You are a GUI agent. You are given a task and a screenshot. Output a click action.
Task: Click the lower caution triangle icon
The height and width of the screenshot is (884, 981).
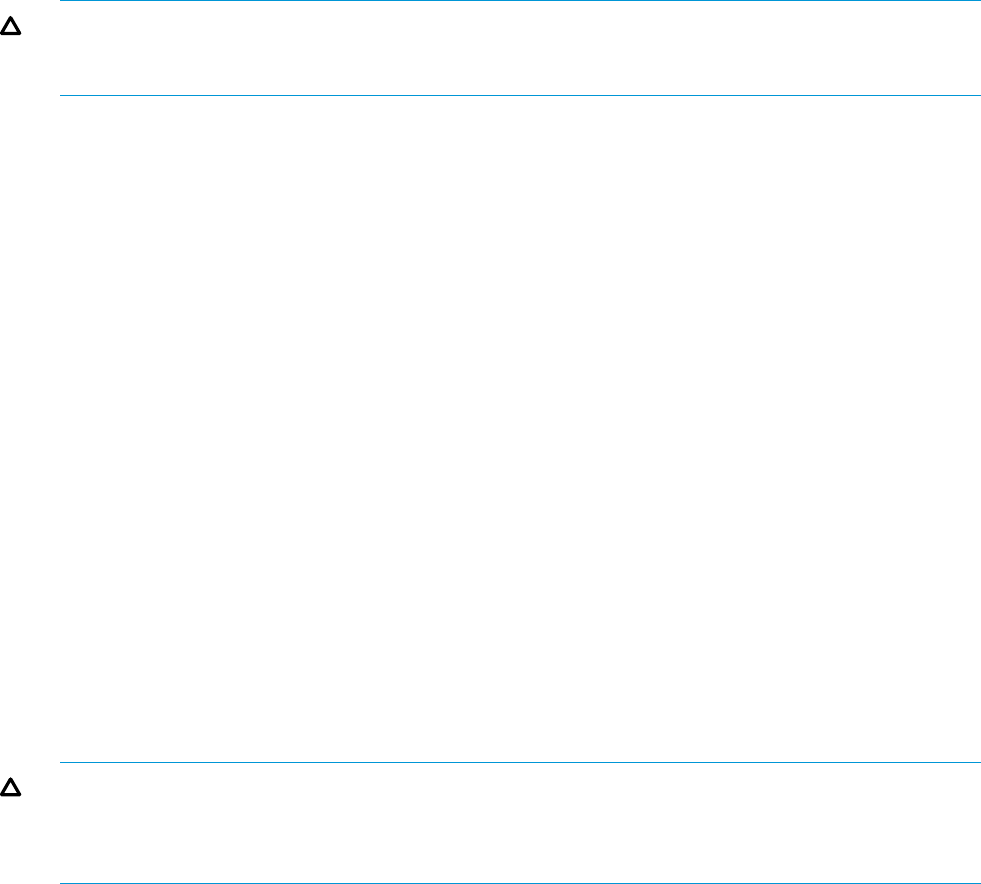(11, 787)
